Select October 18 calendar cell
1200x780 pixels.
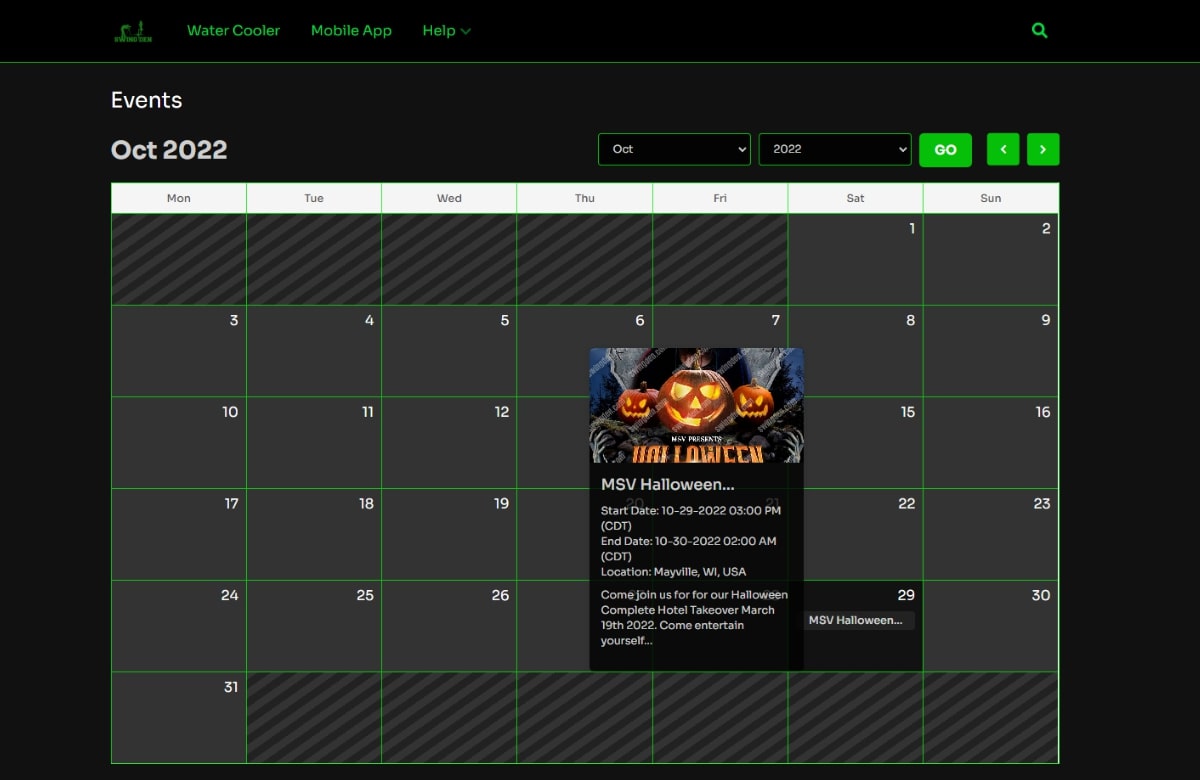(x=313, y=534)
